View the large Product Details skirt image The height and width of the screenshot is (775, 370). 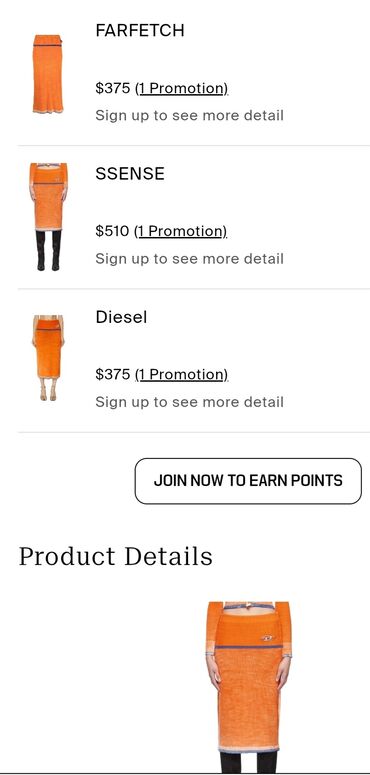[x=248, y=687]
